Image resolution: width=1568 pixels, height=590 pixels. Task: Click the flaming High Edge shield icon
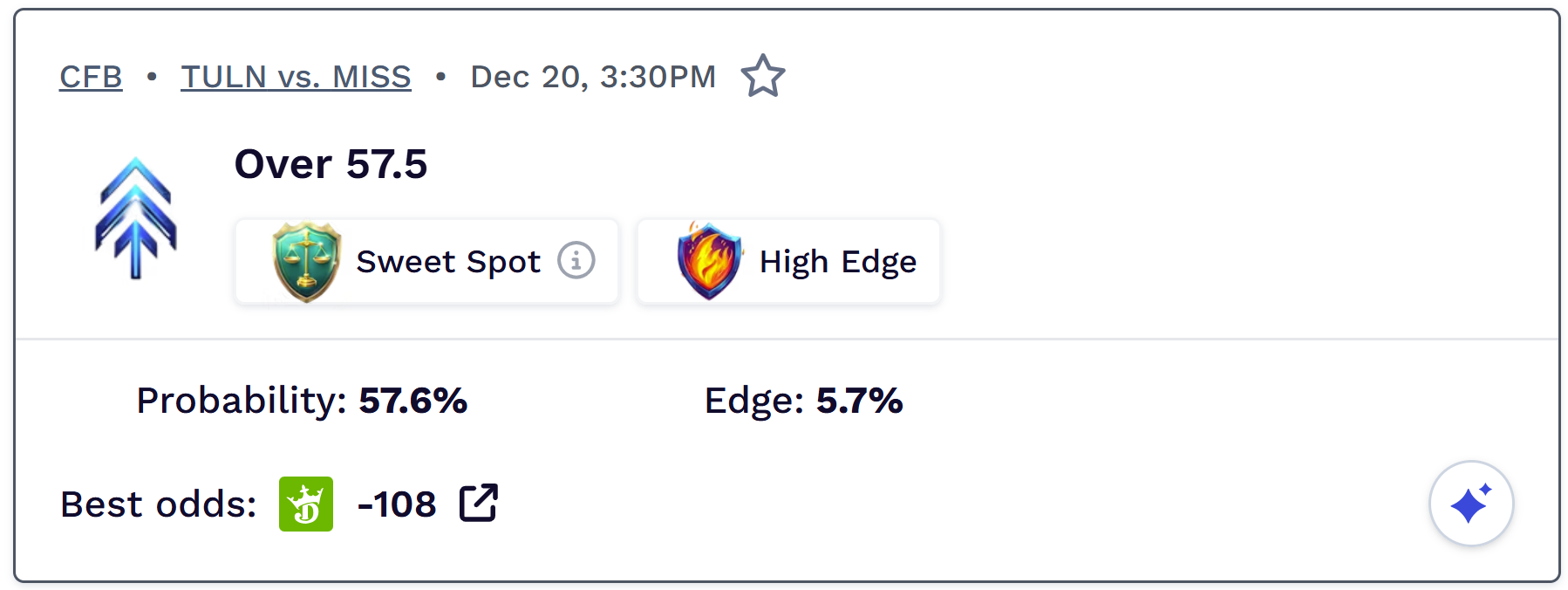(709, 261)
